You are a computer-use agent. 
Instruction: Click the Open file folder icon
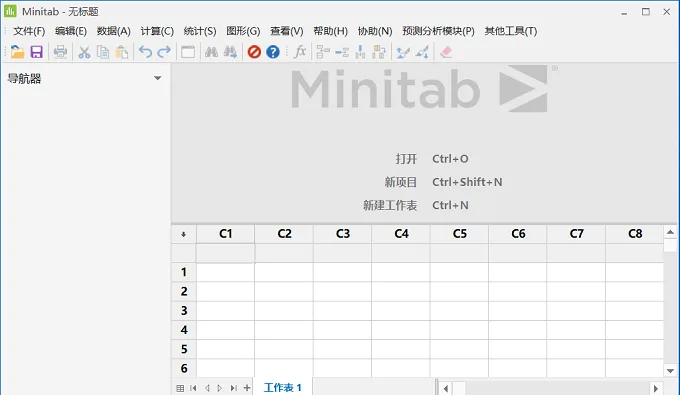pyautogui.click(x=17, y=52)
